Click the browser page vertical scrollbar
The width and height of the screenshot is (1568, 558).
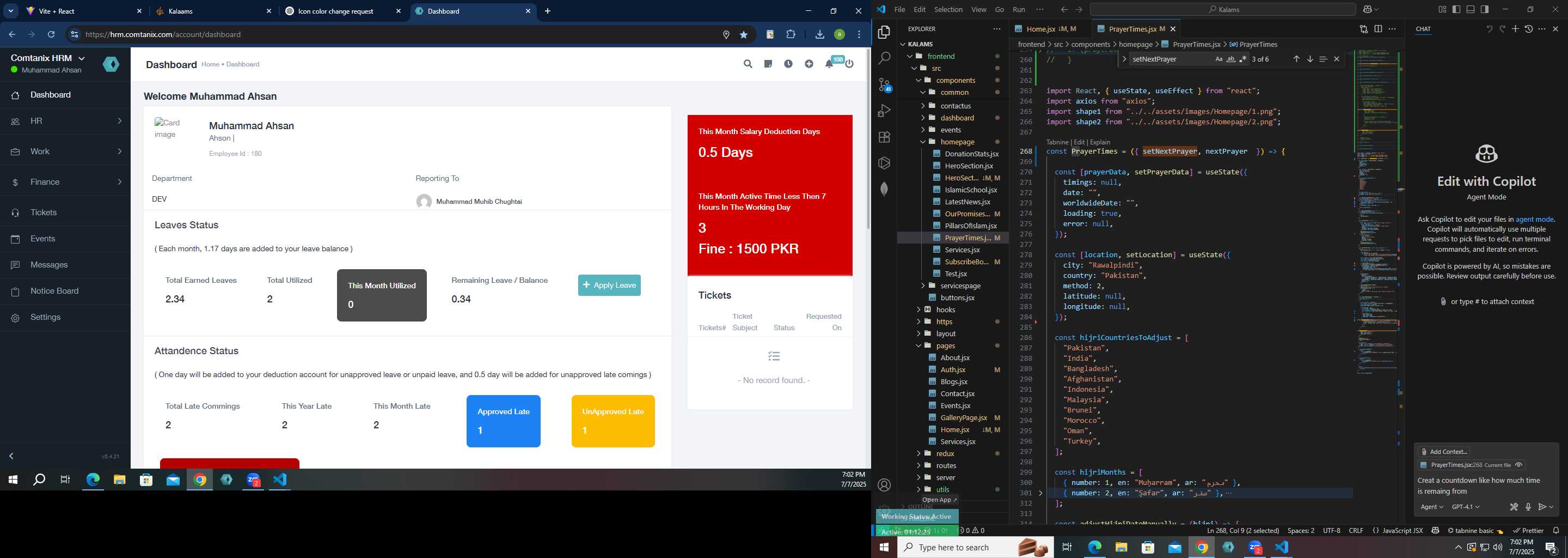coord(868,139)
